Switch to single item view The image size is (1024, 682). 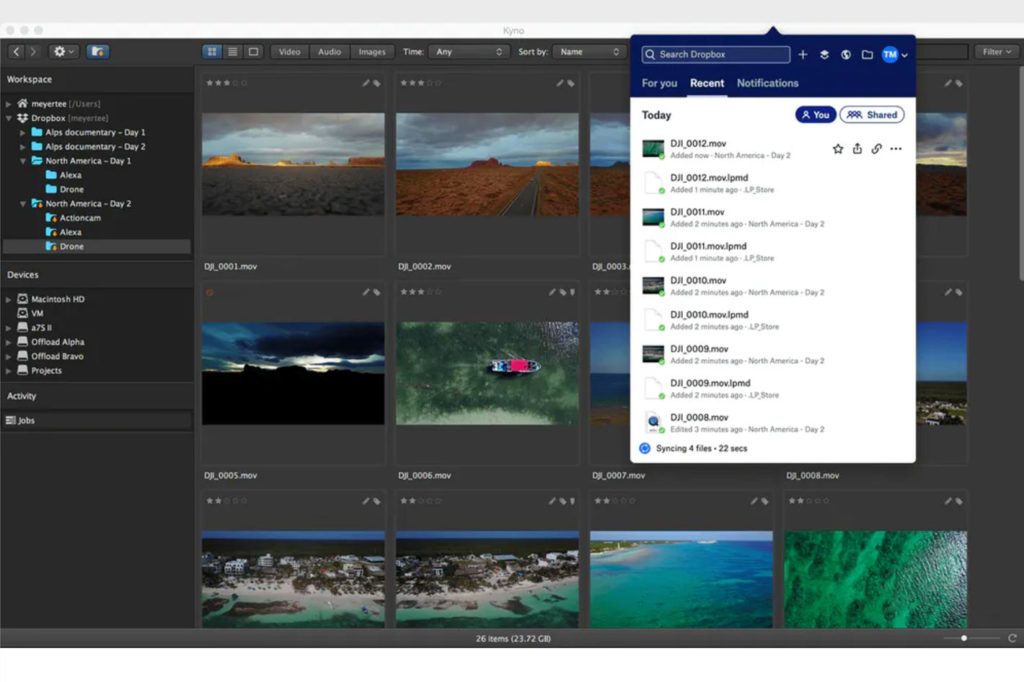pyautogui.click(x=253, y=52)
